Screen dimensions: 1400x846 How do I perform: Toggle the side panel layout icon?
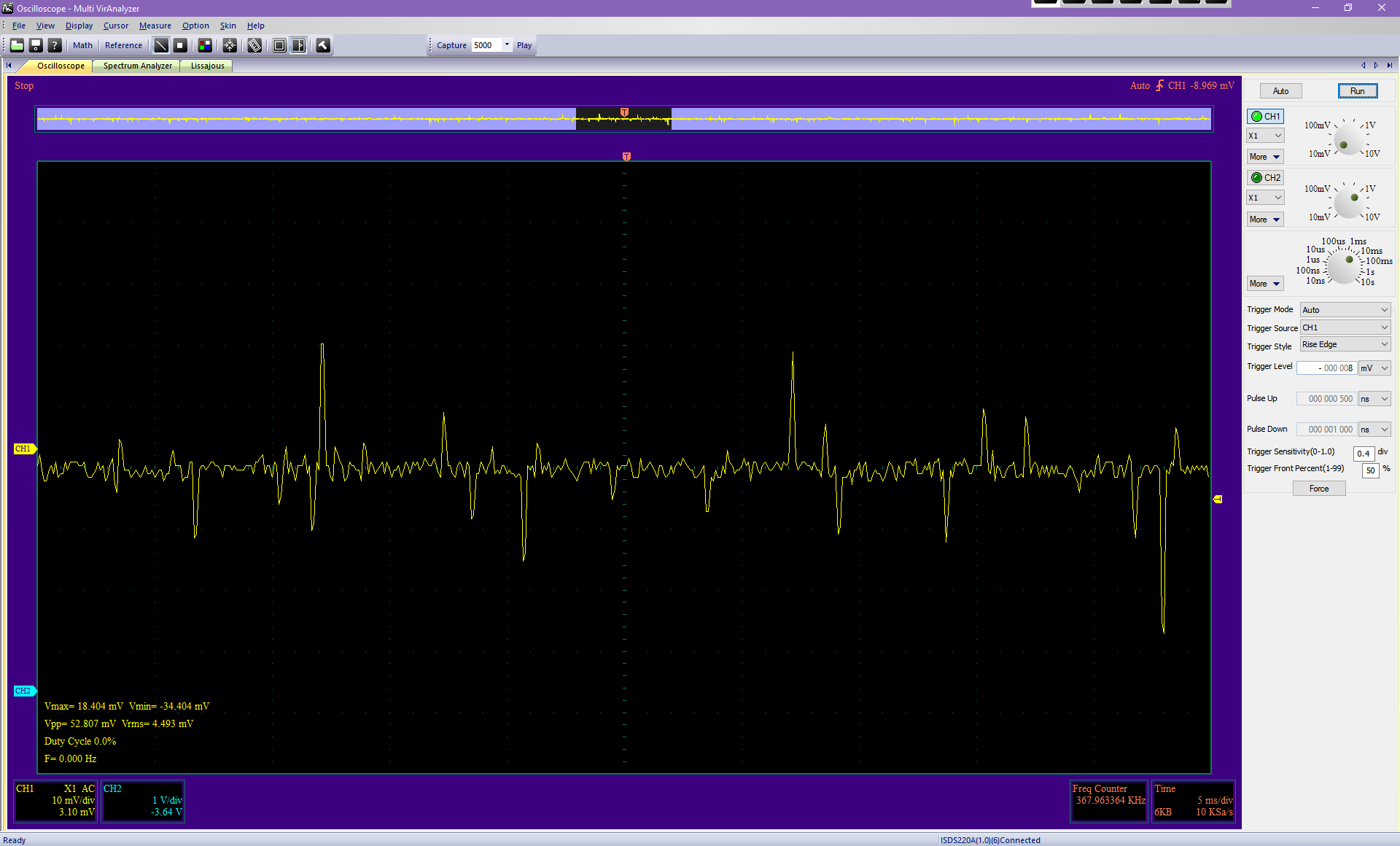(x=298, y=45)
